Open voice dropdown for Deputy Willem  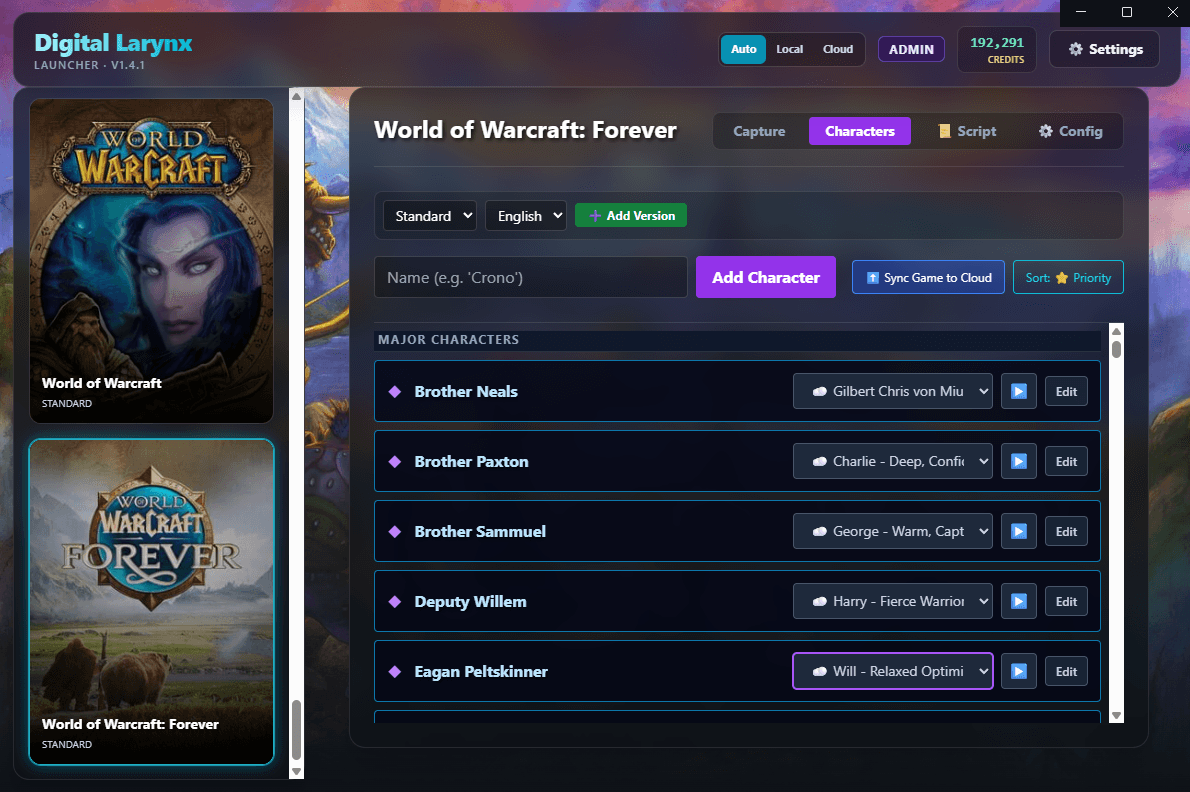(x=892, y=602)
